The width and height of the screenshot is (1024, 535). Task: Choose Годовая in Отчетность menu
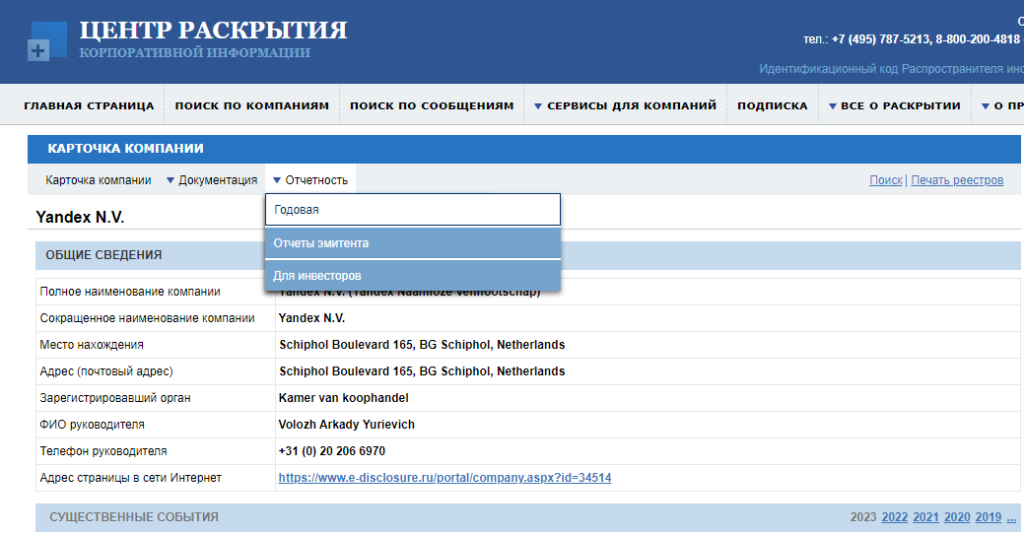413,210
